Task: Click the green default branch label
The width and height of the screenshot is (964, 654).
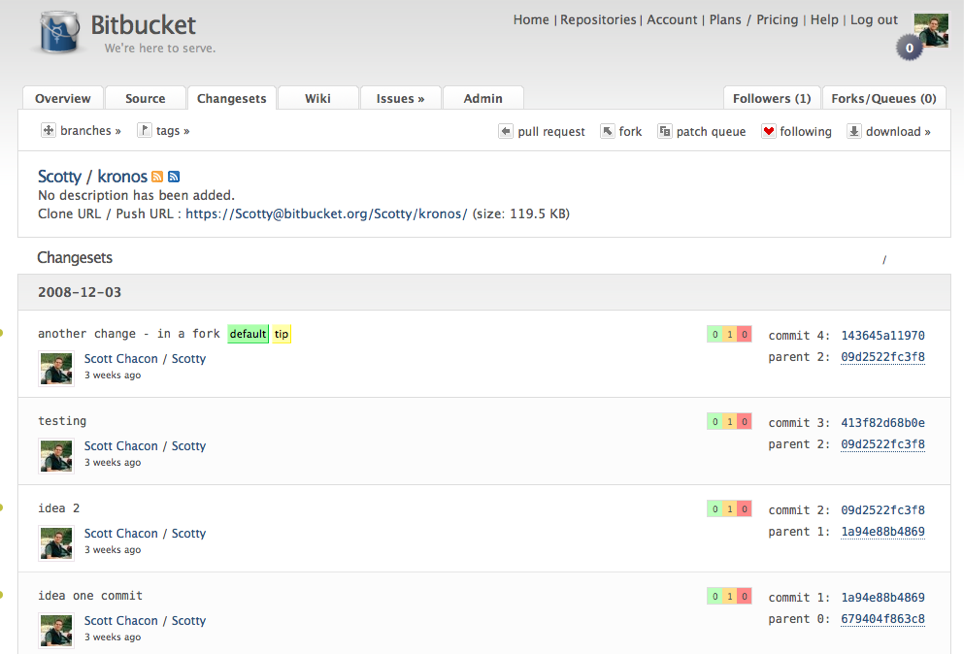Action: click(x=248, y=334)
